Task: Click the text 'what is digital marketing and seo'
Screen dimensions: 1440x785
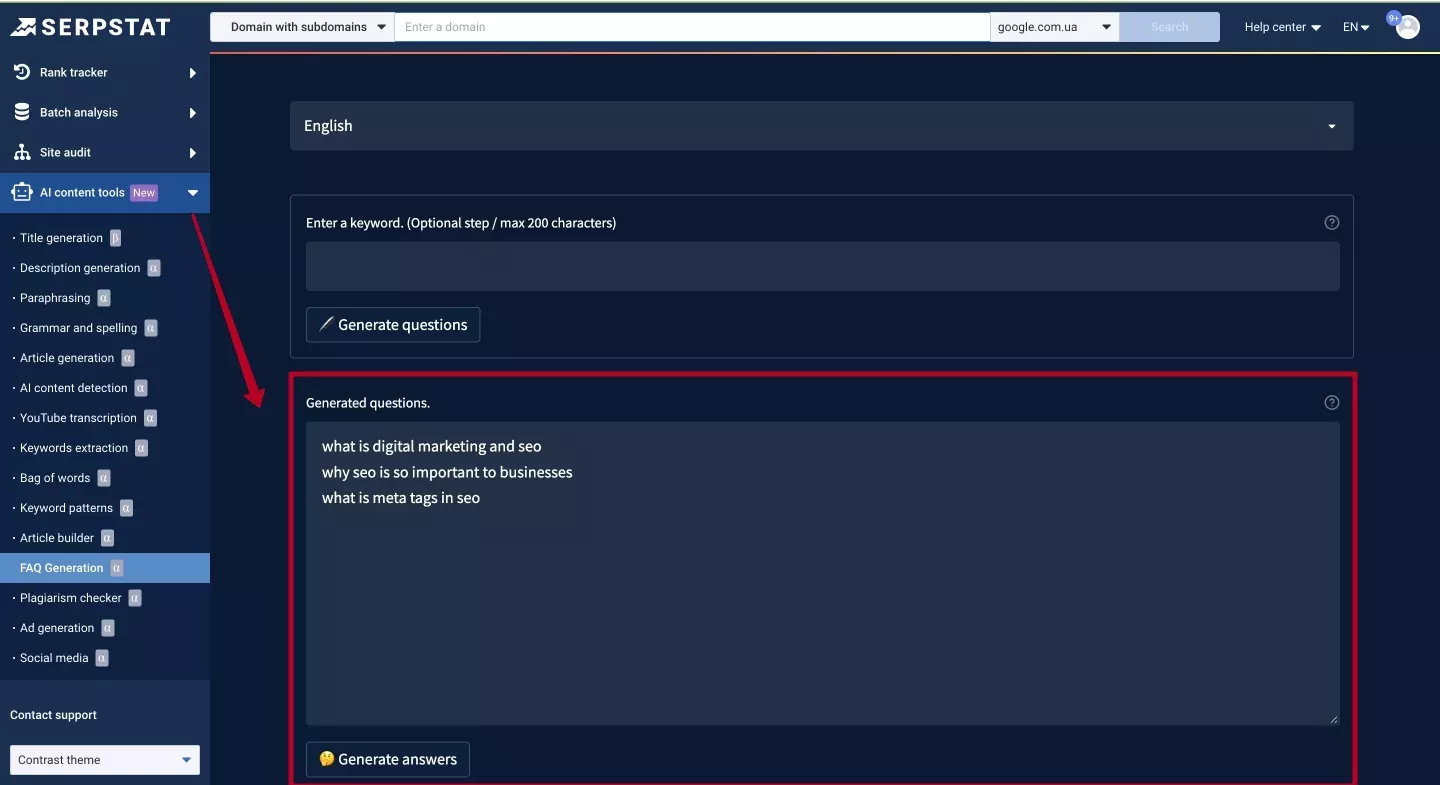Action: tap(431, 446)
